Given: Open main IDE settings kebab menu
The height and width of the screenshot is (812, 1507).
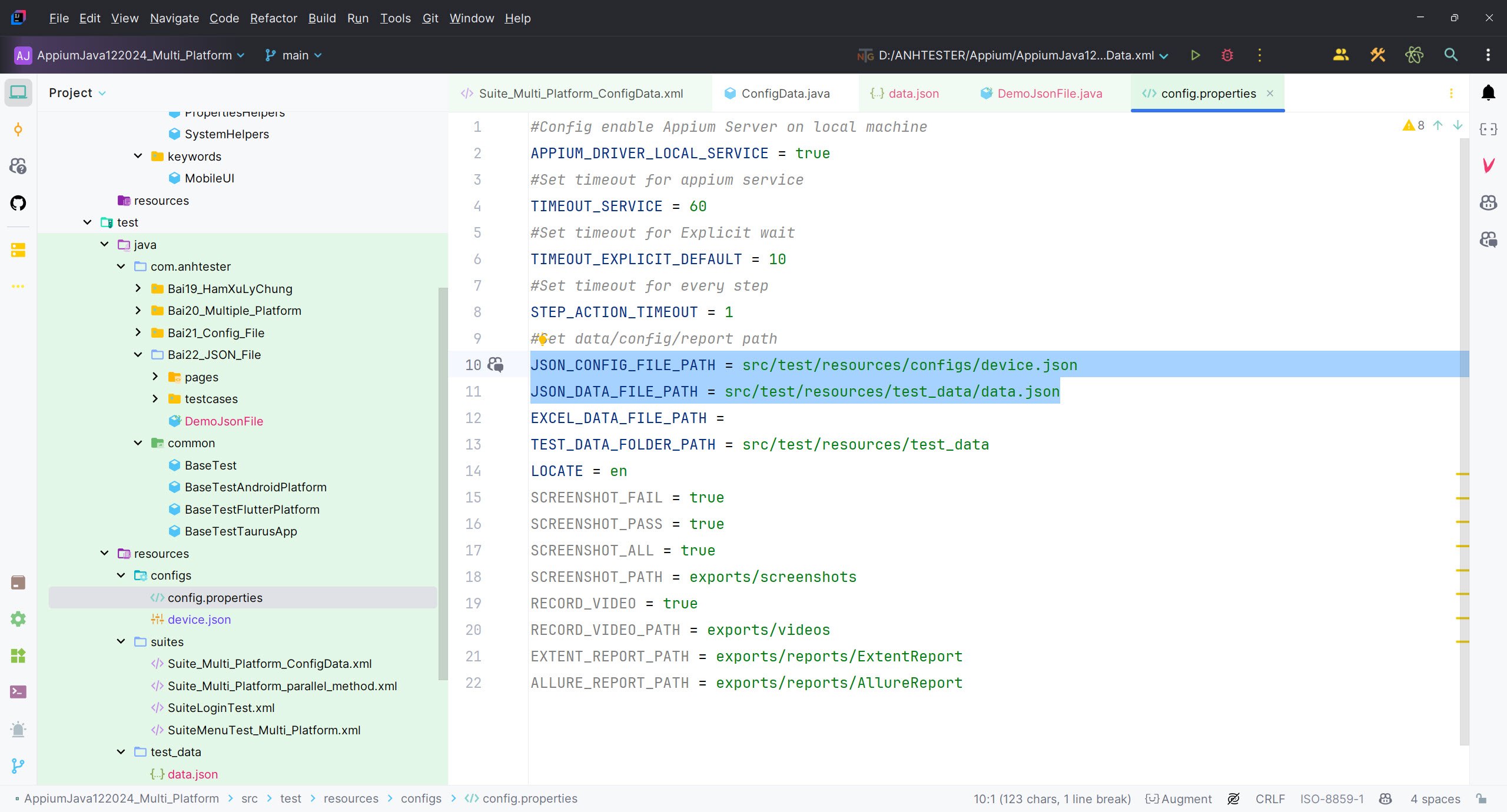Looking at the screenshot, I should pyautogui.click(x=1488, y=55).
